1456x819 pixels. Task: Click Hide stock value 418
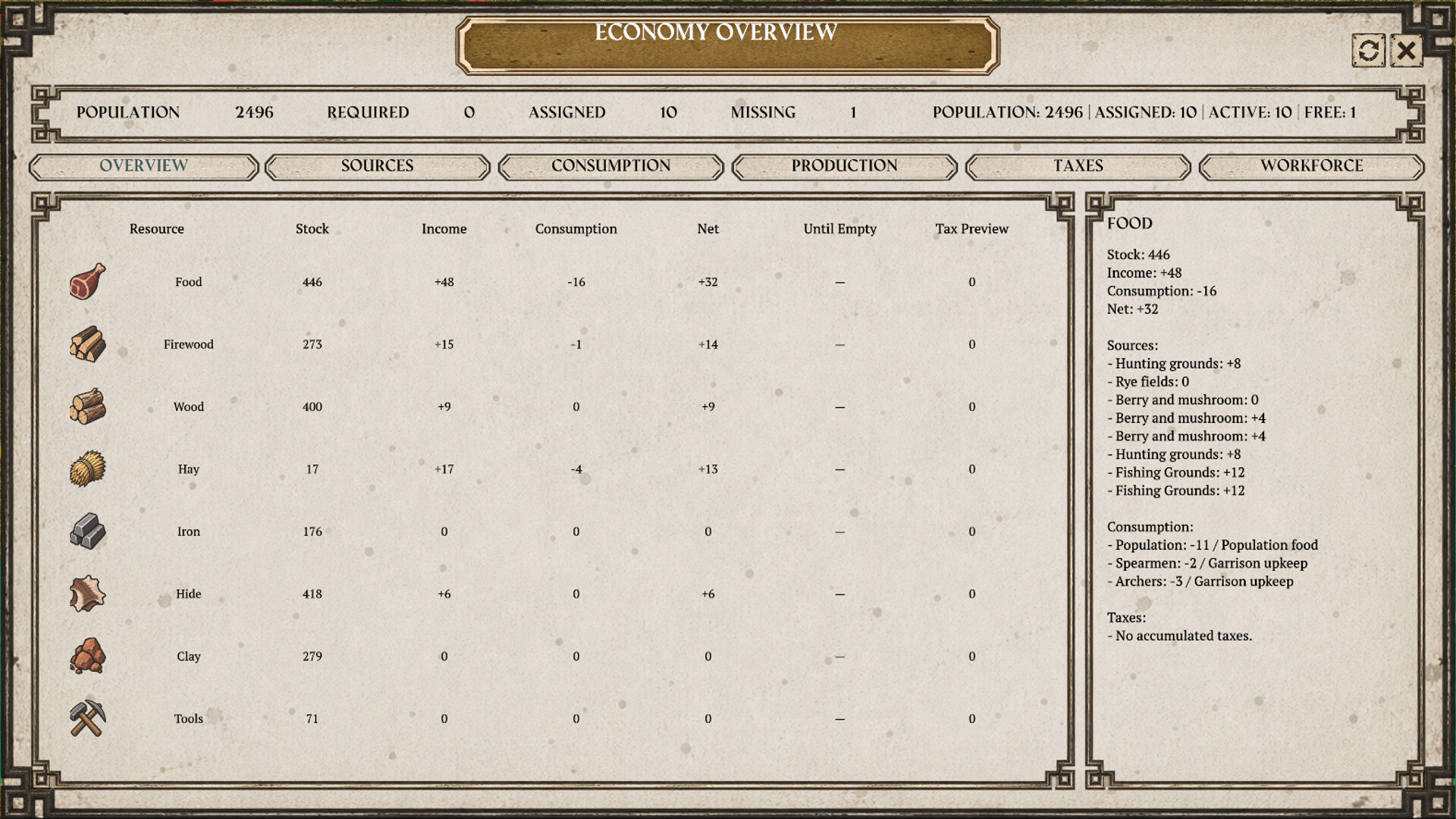coord(312,594)
